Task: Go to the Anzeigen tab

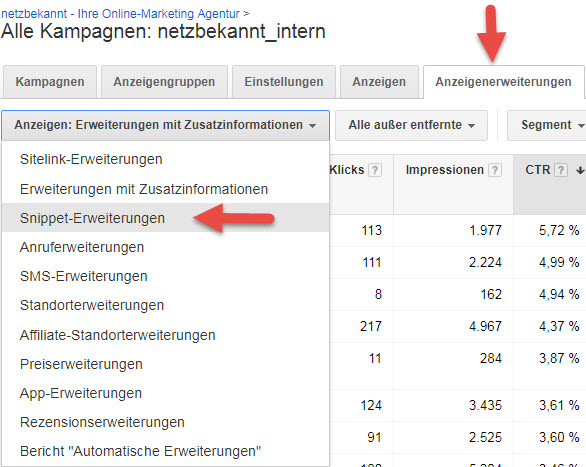Action: tap(379, 82)
